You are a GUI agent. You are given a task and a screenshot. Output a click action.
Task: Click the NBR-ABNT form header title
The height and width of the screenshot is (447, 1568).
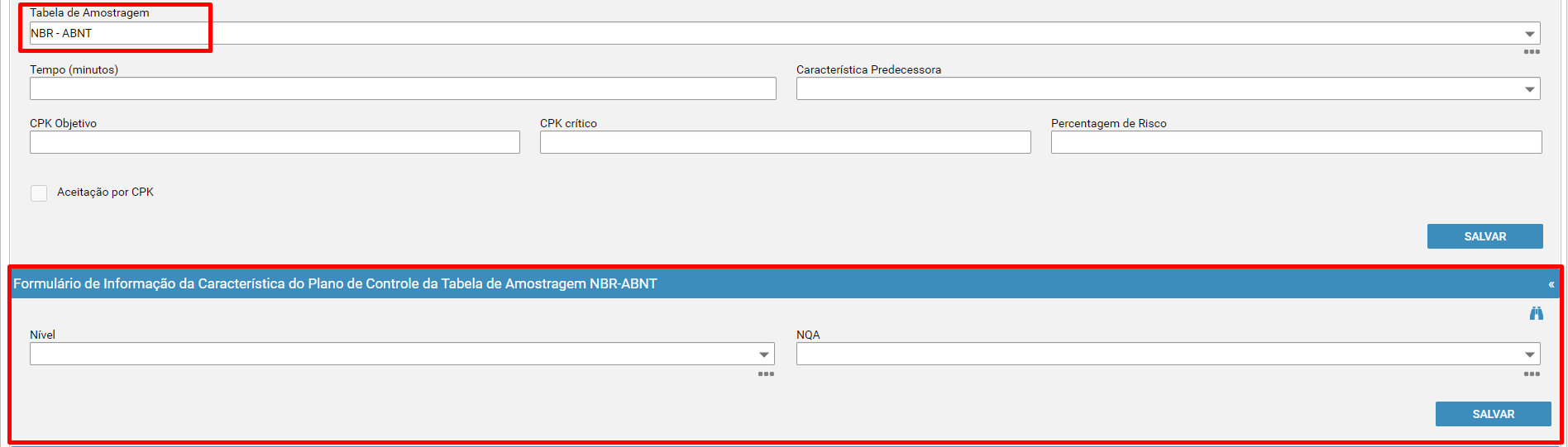[335, 283]
